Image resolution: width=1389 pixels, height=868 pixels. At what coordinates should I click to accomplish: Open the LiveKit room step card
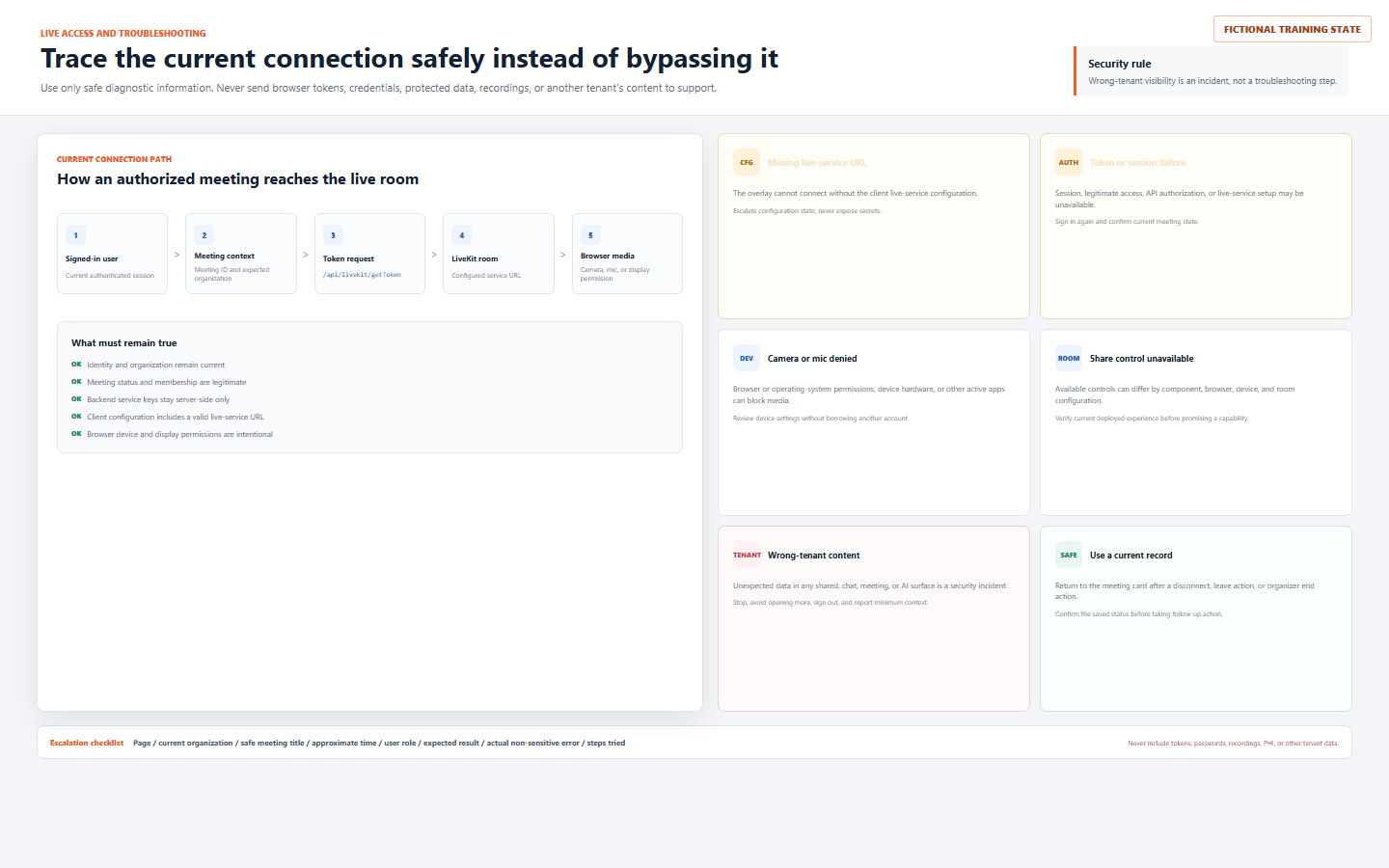pos(499,254)
